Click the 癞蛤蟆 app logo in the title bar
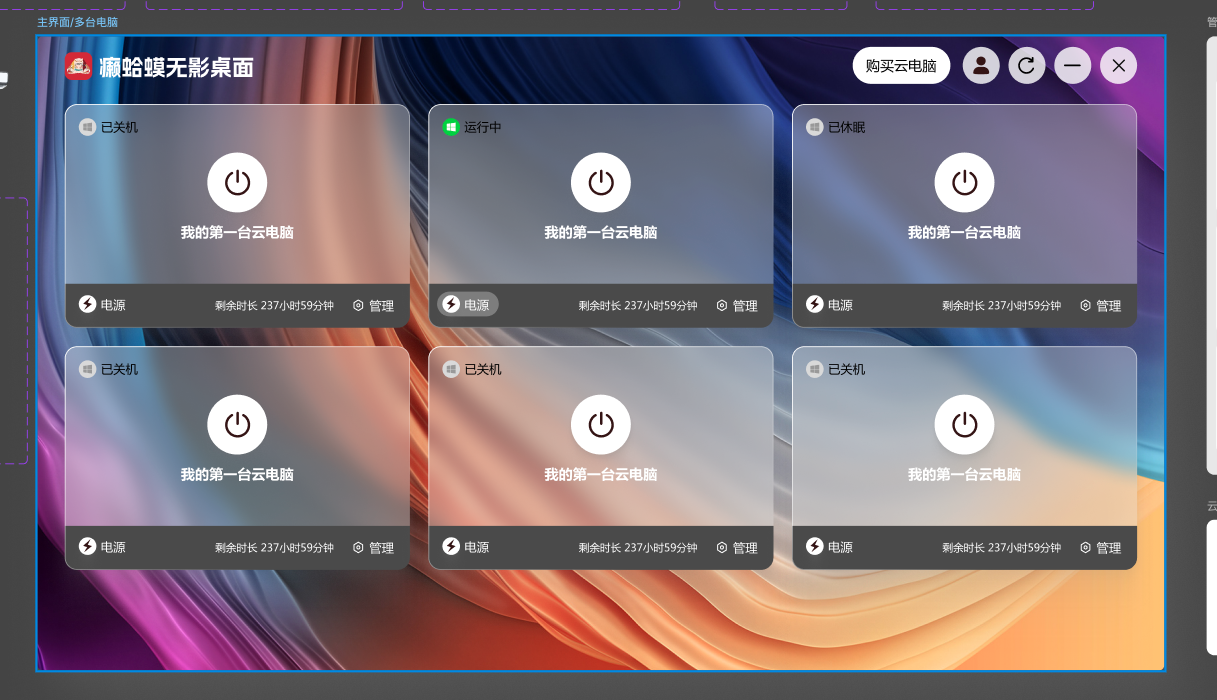 [80, 66]
